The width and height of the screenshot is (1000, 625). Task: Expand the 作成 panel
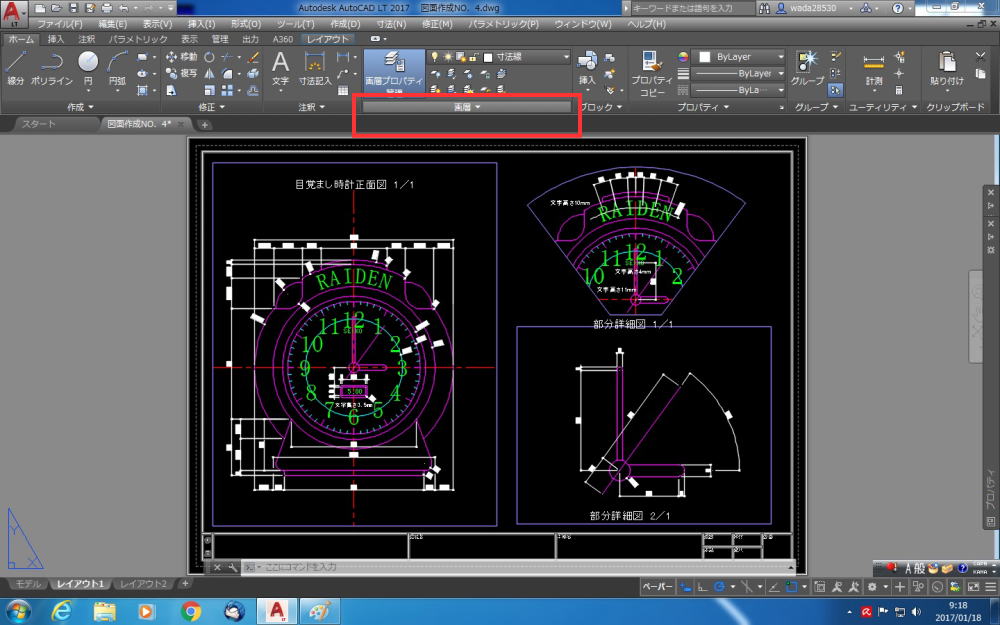pyautogui.click(x=81, y=107)
